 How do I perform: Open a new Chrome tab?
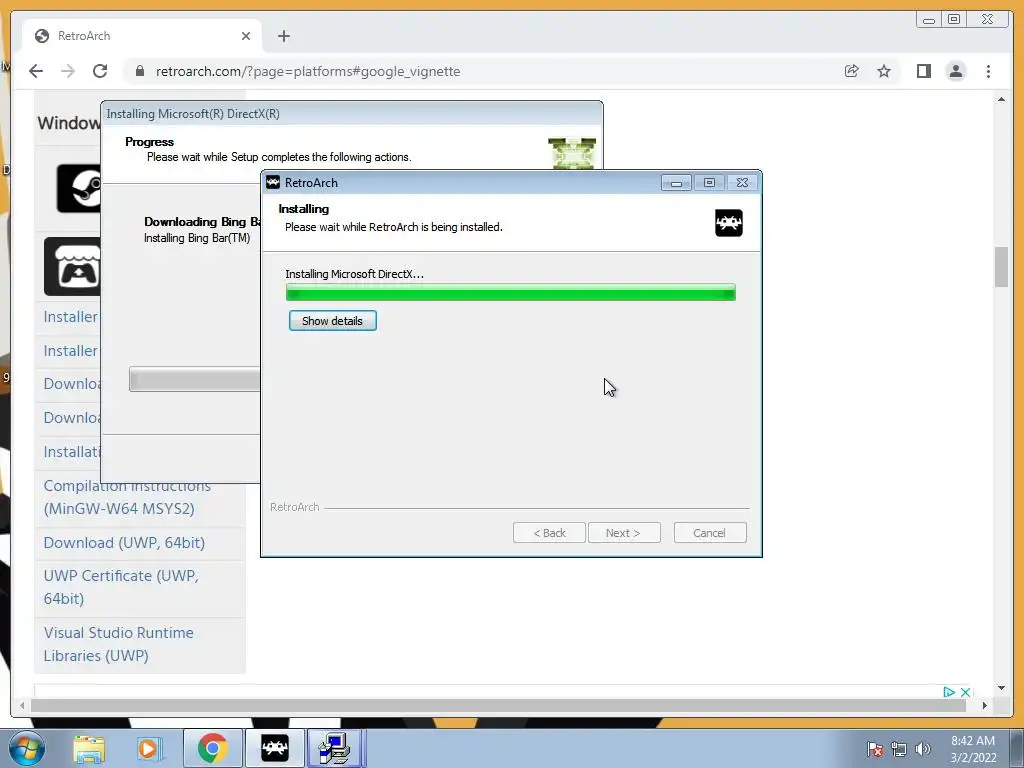tap(283, 36)
